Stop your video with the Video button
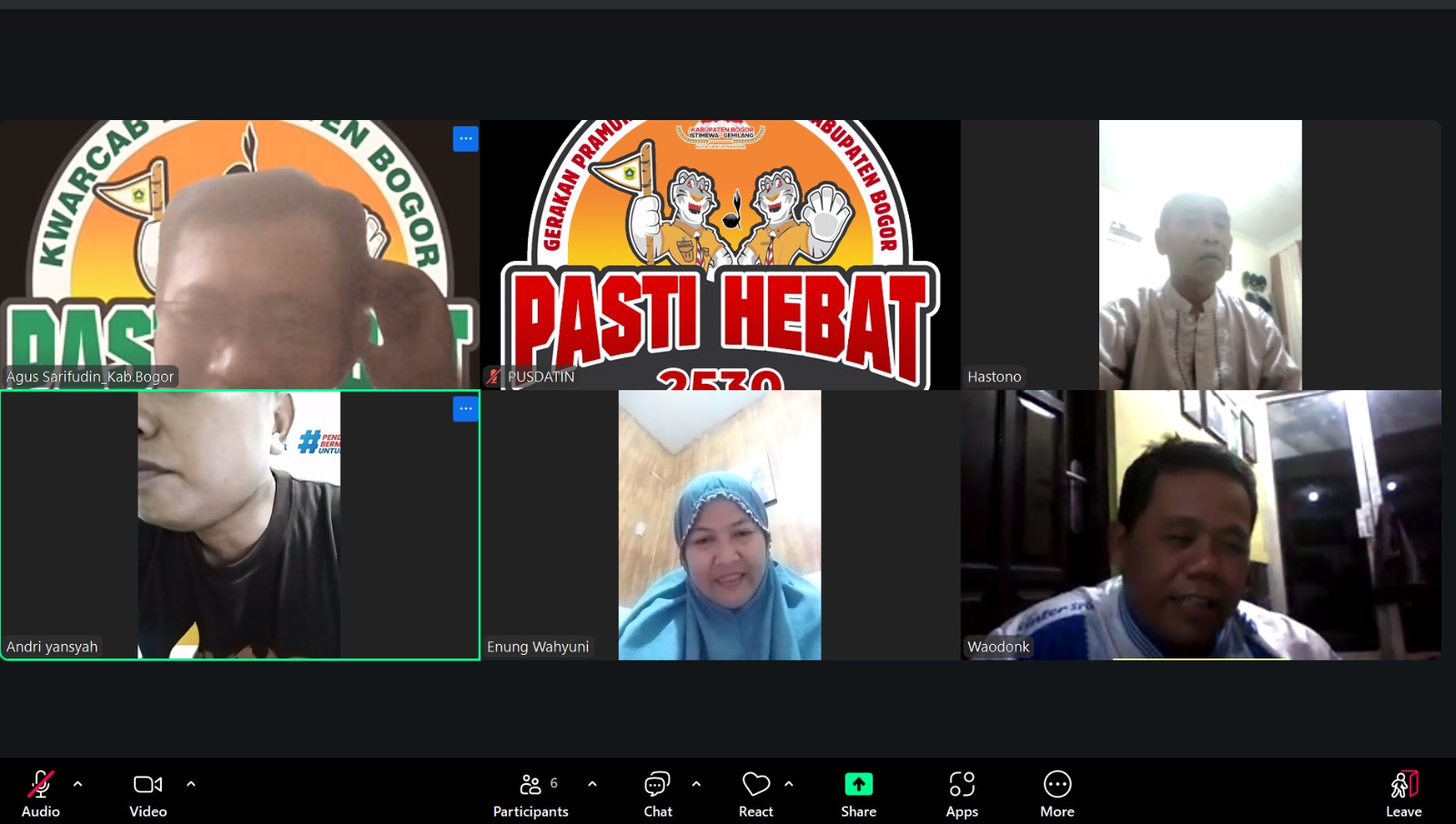The image size is (1456, 824). [x=147, y=791]
